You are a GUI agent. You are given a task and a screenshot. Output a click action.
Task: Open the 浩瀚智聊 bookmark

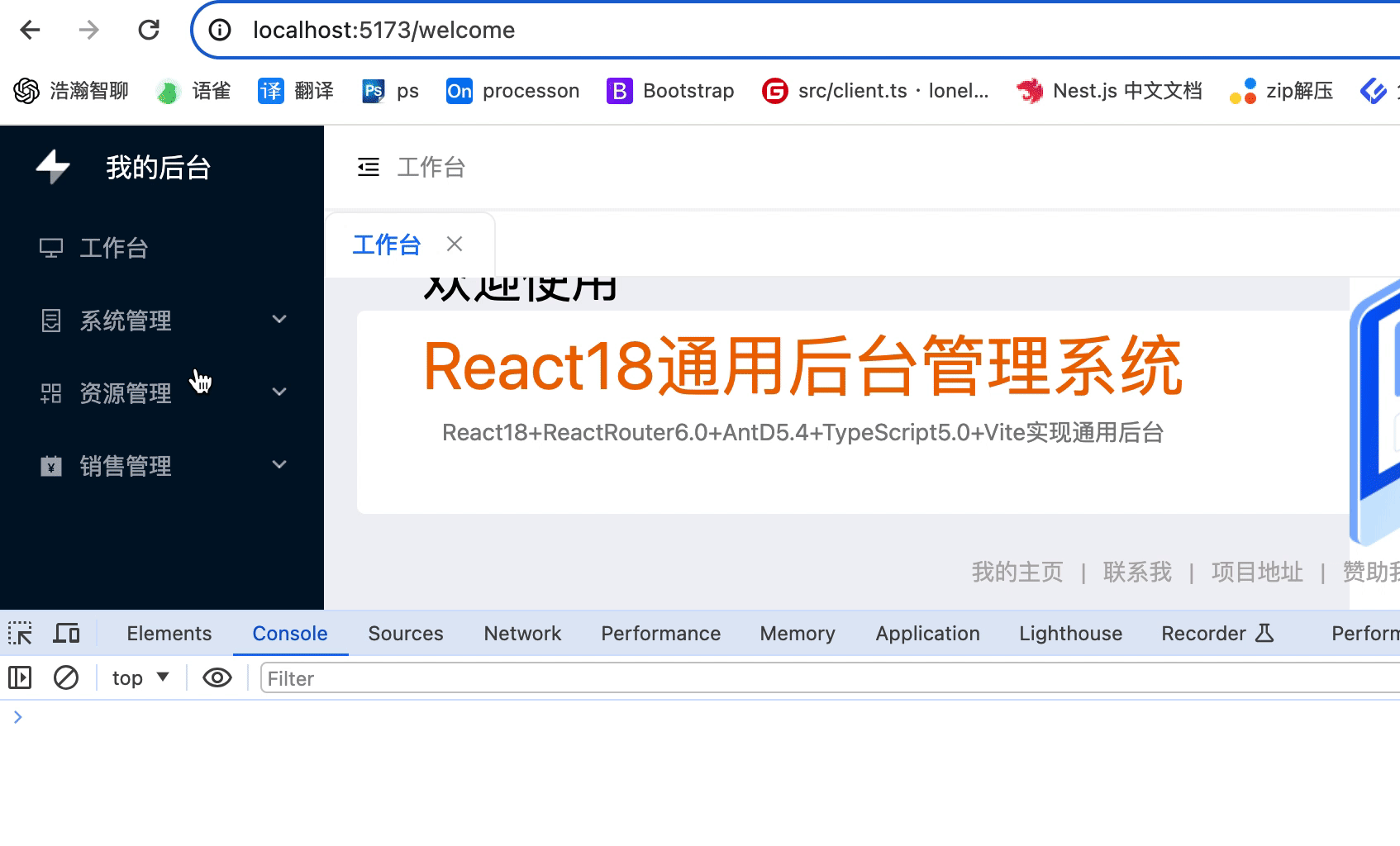point(72,91)
